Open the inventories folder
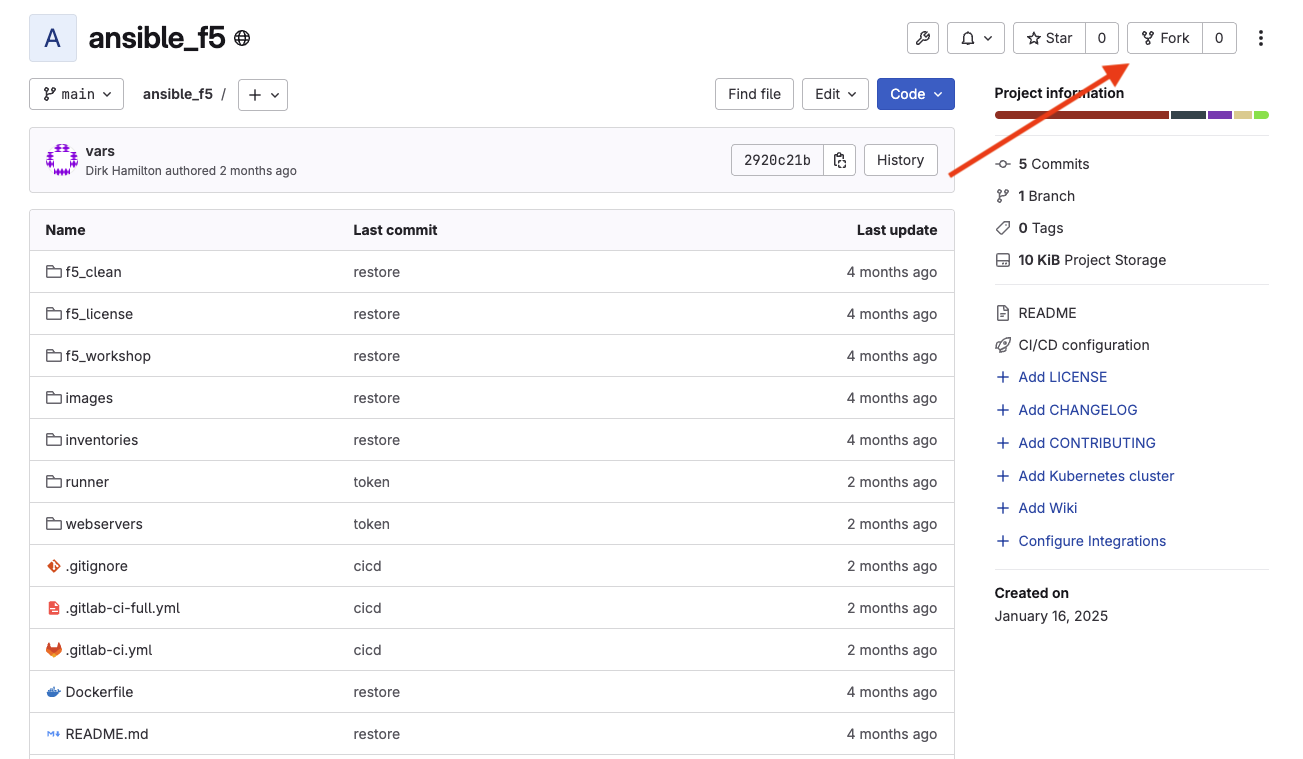Viewport: 1303px width, 759px height. [x=102, y=440]
